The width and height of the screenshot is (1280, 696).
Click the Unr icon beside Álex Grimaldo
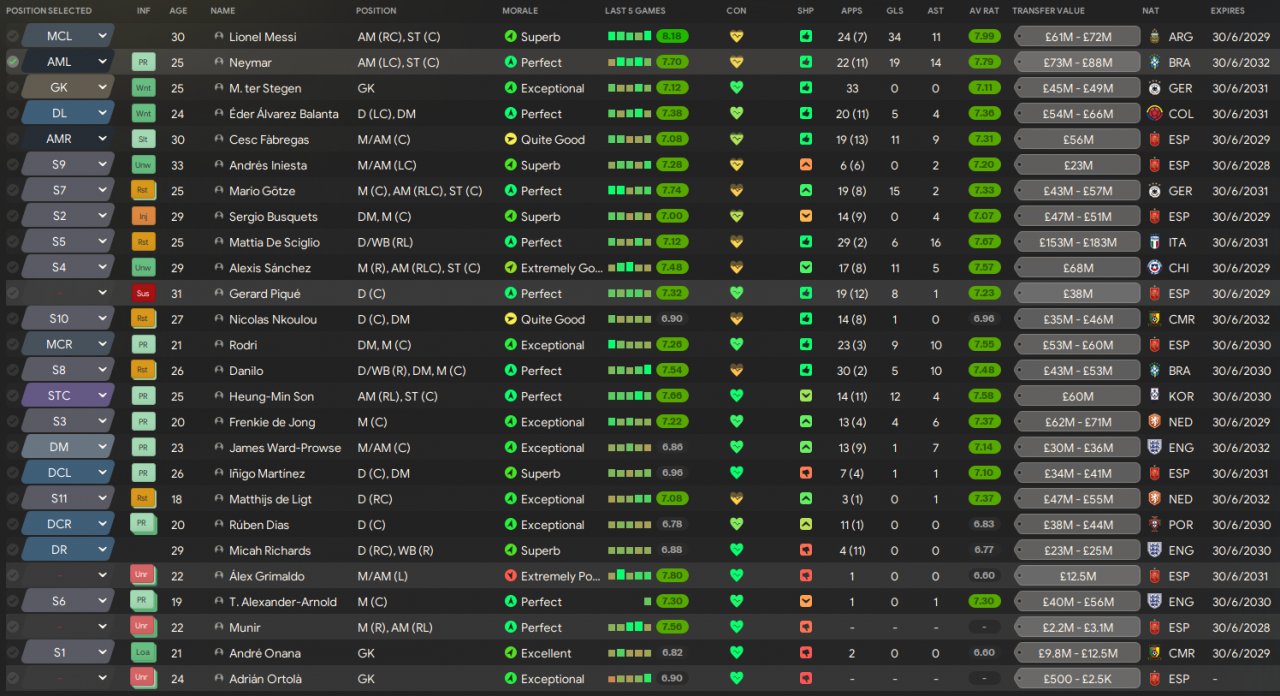coord(144,576)
